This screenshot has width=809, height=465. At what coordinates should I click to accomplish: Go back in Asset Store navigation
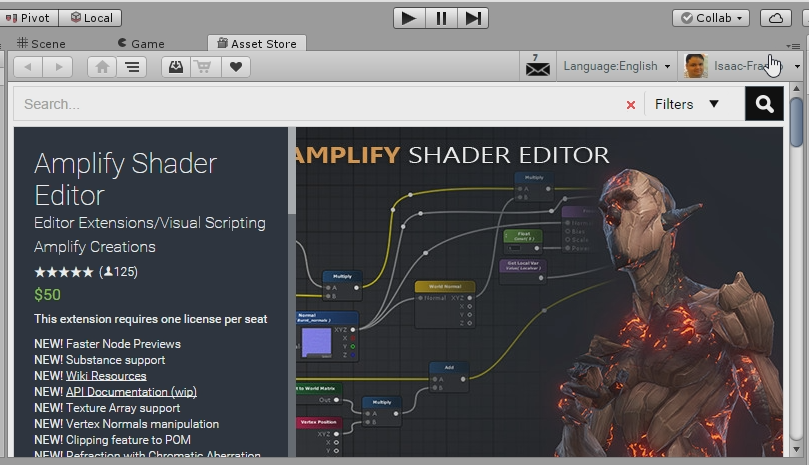point(28,67)
